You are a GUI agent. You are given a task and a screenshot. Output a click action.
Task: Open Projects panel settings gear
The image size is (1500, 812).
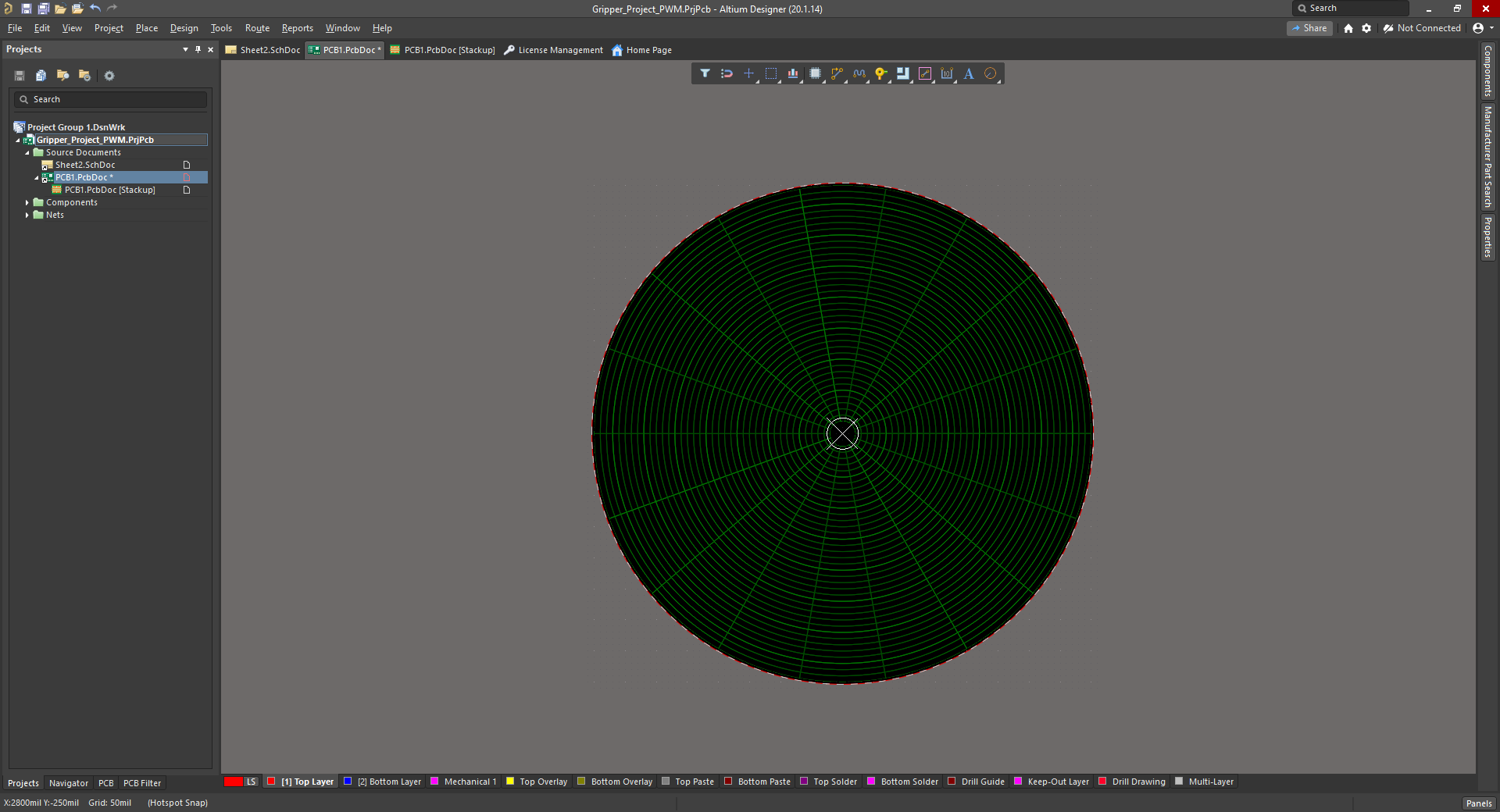[x=109, y=76]
